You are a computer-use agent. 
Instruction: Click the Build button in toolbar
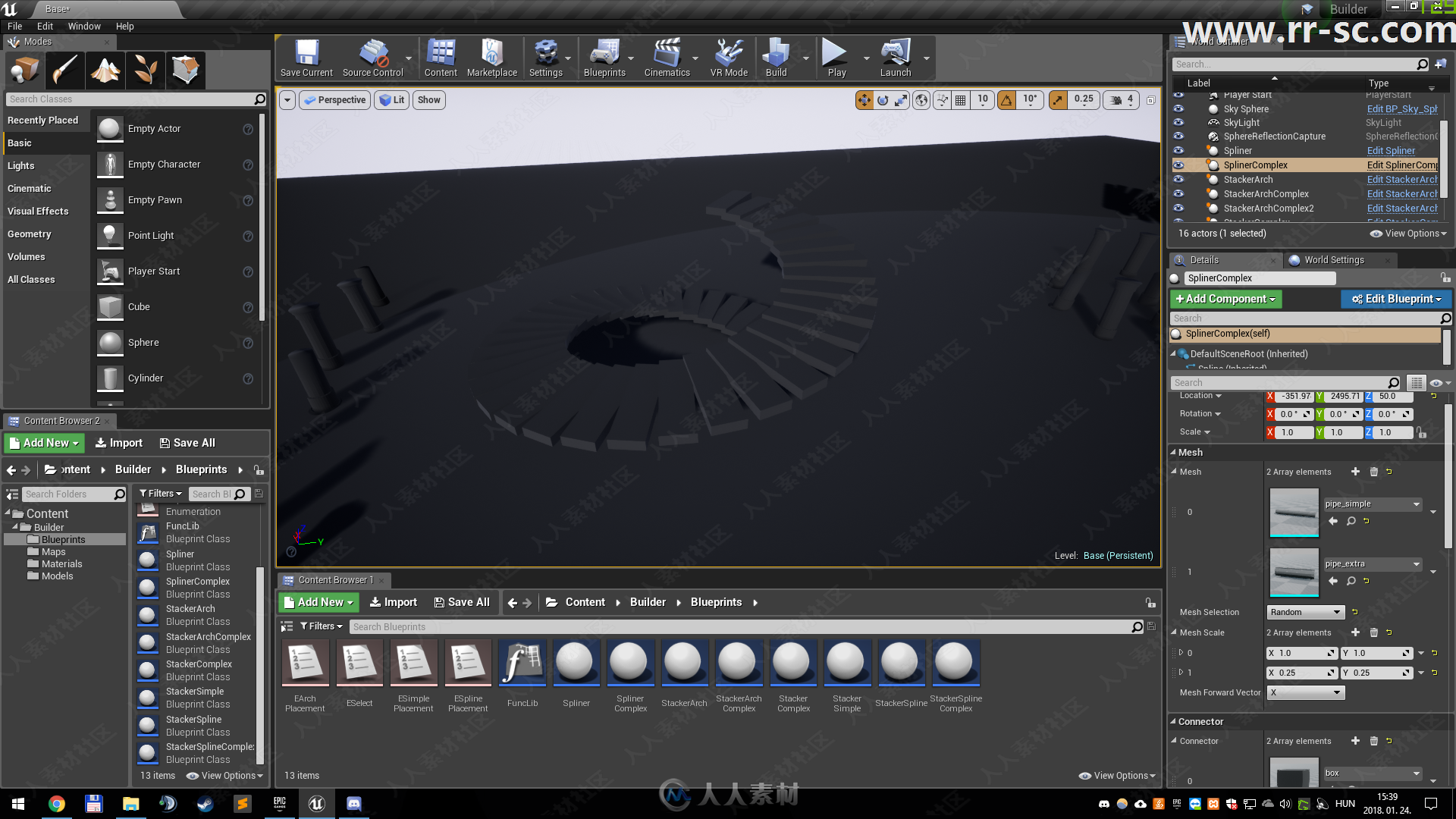point(776,57)
